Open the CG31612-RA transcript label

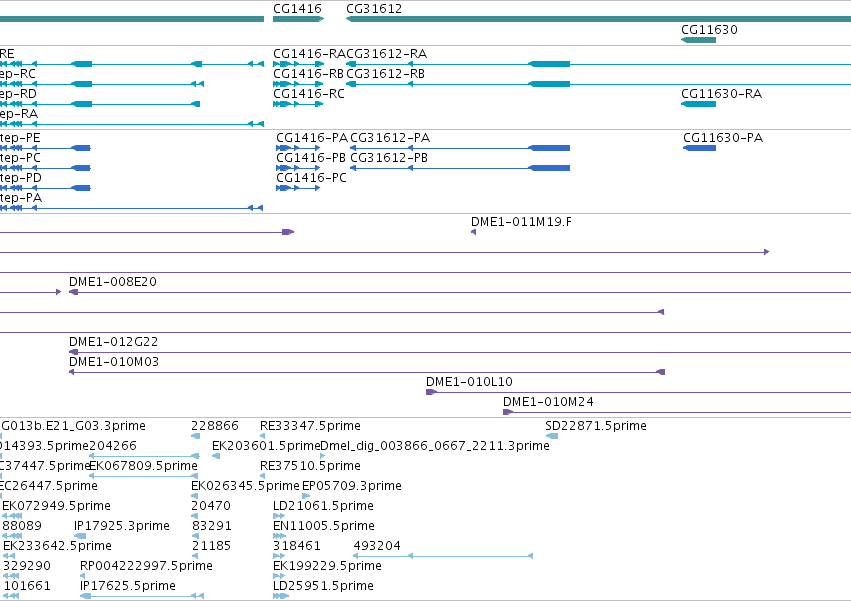tap(386, 54)
